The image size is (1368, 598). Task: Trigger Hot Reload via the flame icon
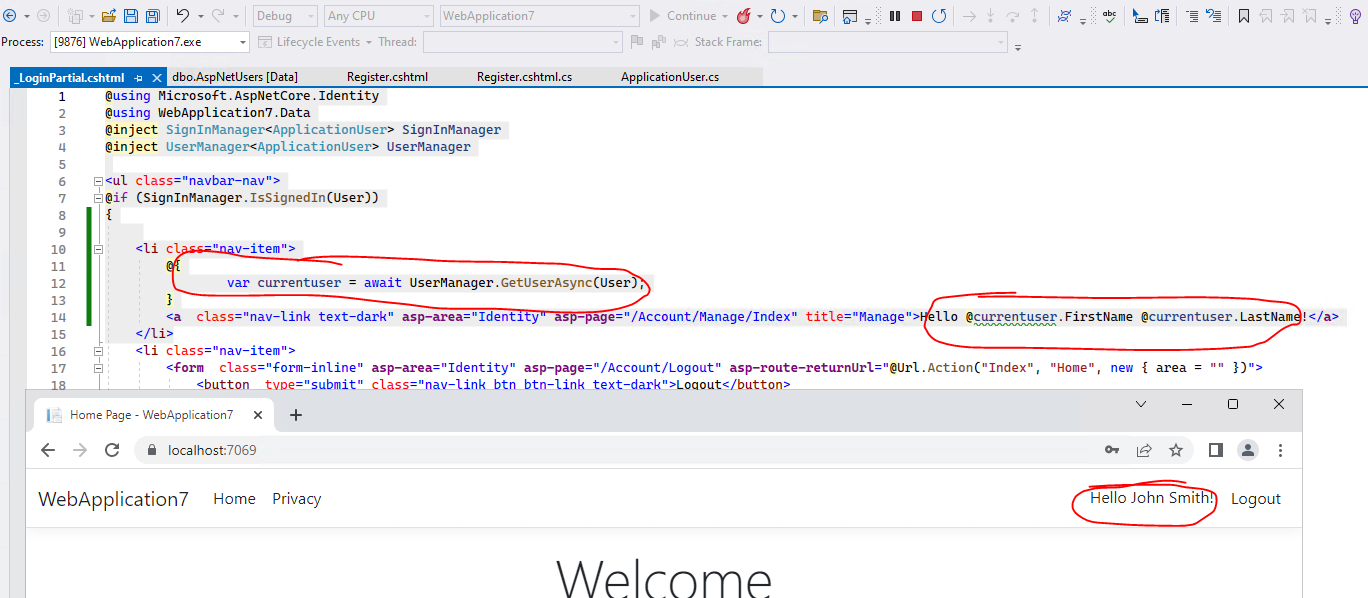(x=744, y=15)
